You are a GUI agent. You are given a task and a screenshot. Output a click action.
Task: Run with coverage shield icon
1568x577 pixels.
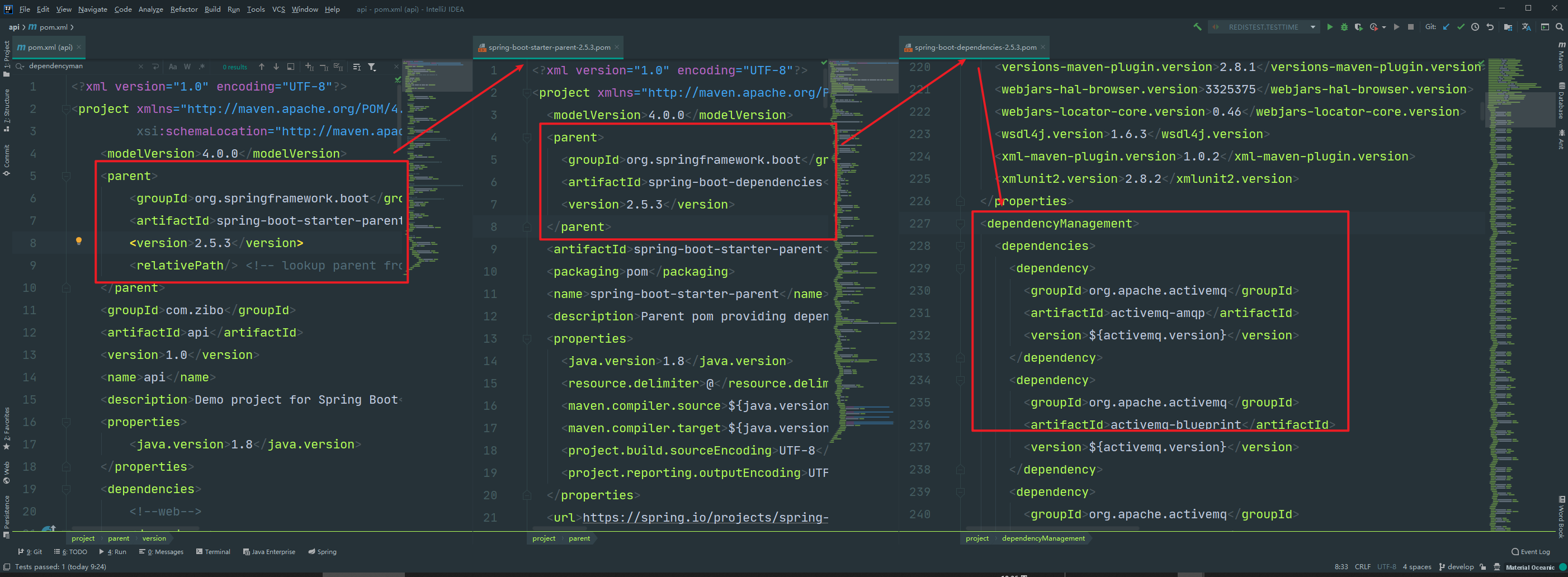pos(1359,27)
